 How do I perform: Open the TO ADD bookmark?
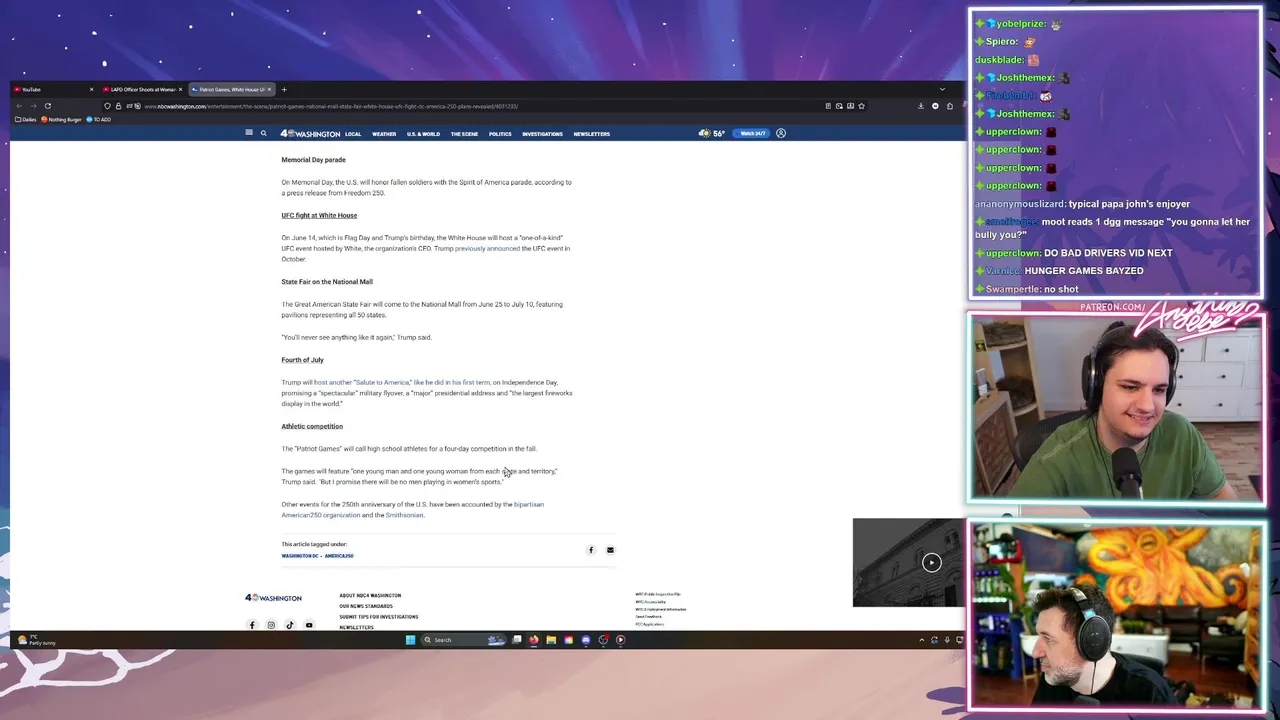pos(99,120)
